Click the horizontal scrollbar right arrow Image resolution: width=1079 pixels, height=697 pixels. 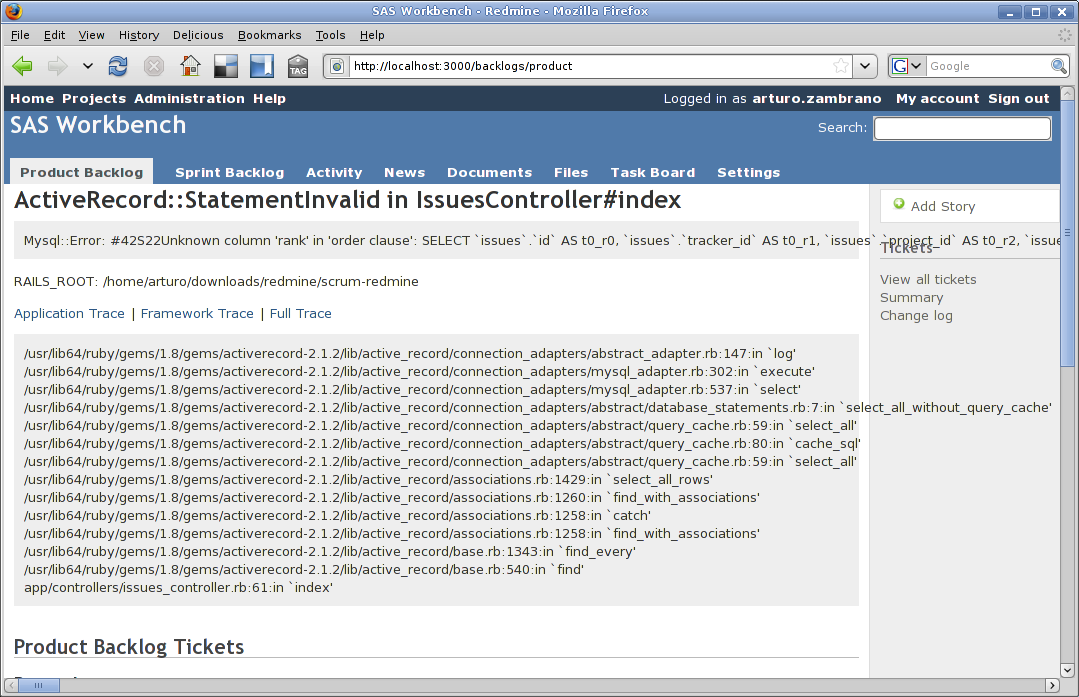point(1052,685)
